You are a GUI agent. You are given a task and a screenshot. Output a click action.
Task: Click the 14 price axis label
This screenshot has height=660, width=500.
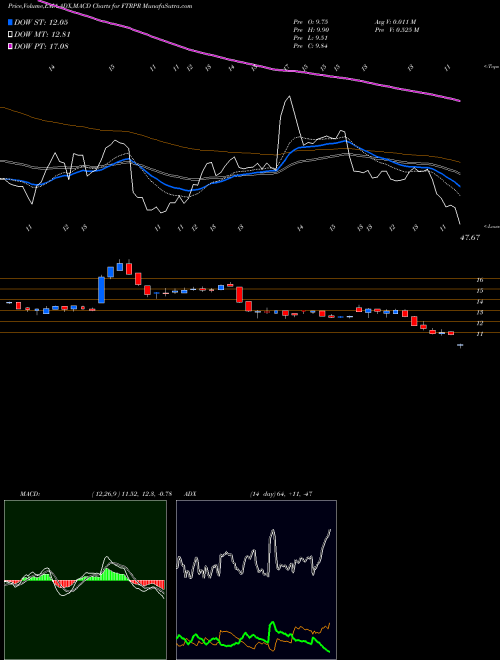coord(479,301)
